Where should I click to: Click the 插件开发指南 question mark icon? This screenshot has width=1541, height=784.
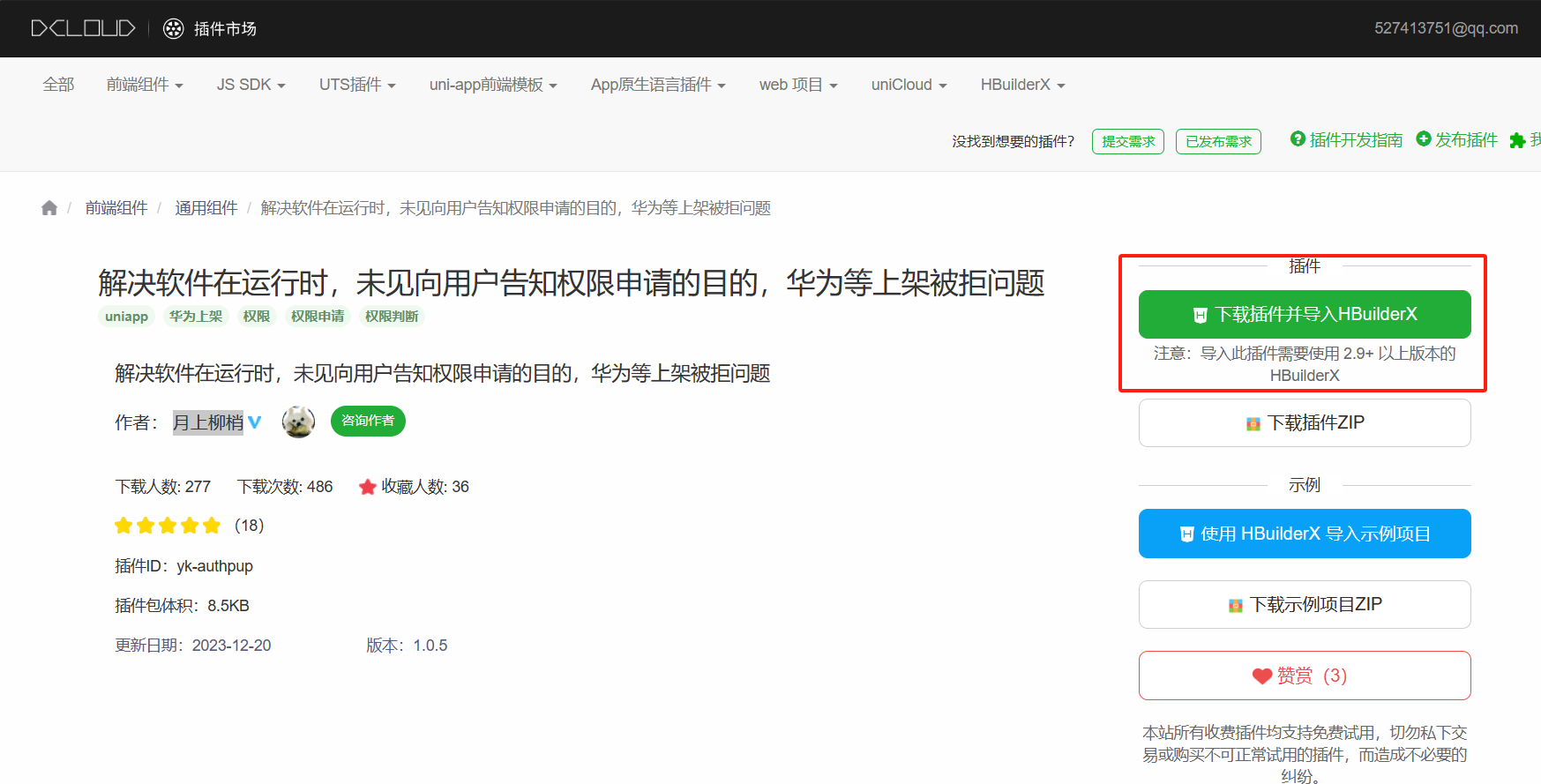pos(1298,138)
